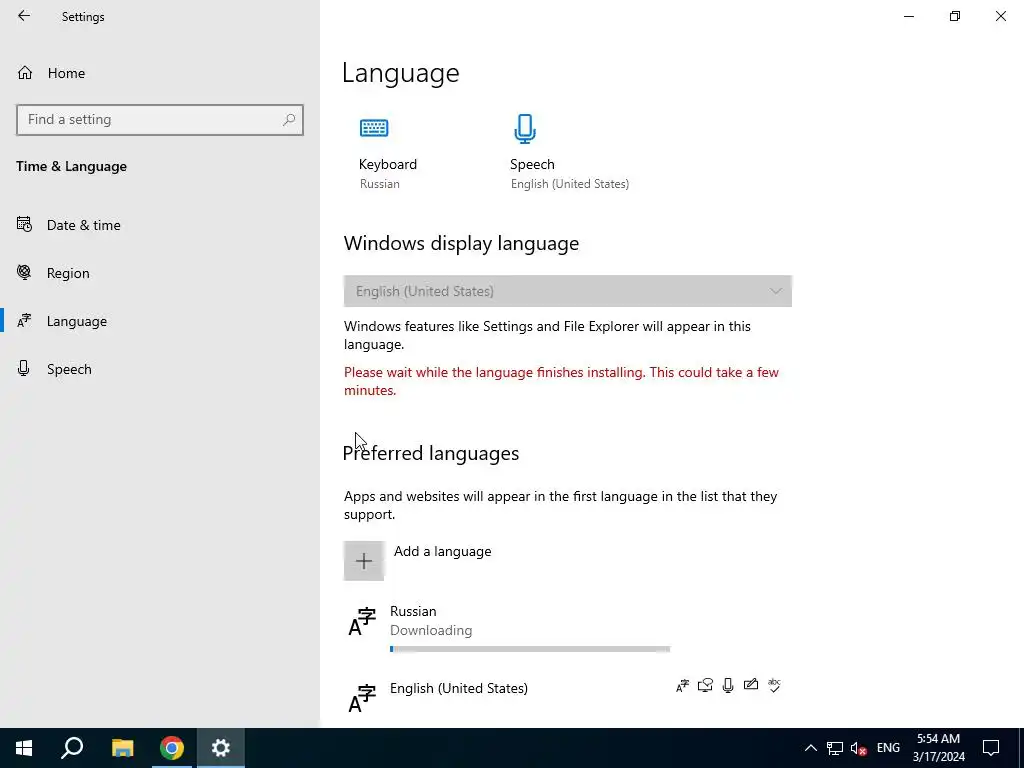Viewport: 1024px width, 768px height.
Task: Click the Russian language A-character icon
Action: coord(362,622)
